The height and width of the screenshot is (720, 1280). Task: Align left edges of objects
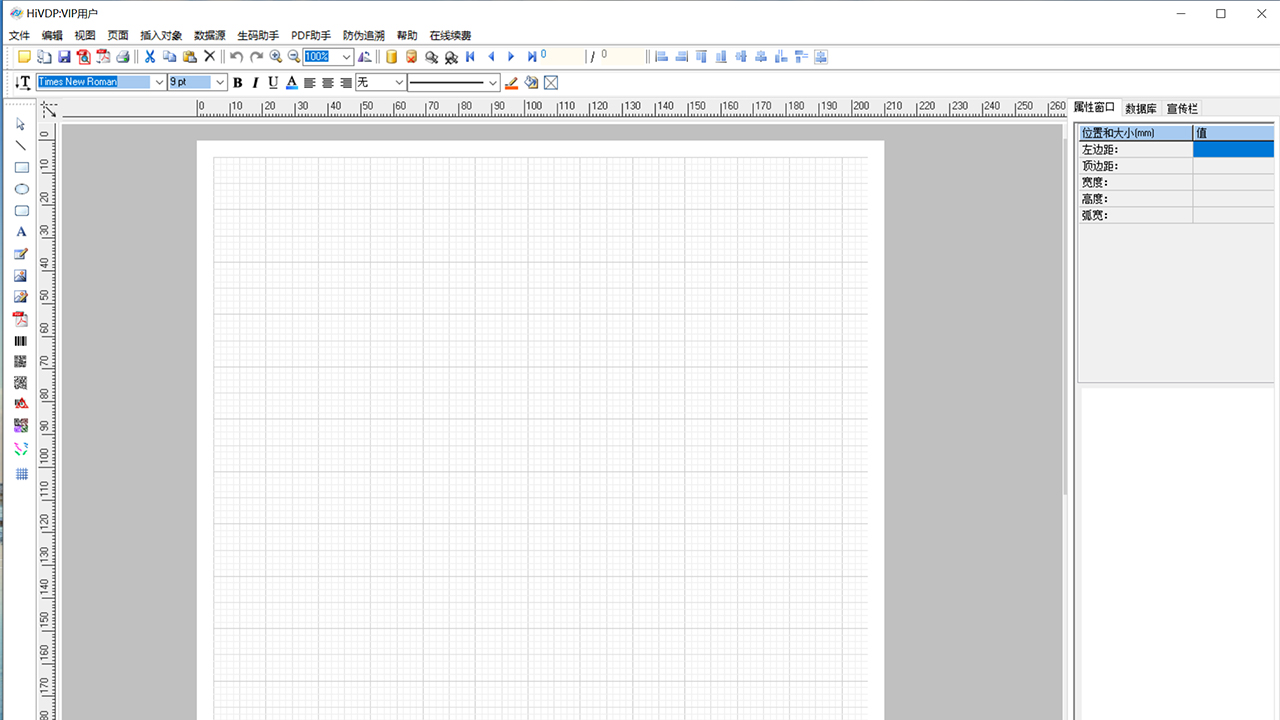[662, 57]
